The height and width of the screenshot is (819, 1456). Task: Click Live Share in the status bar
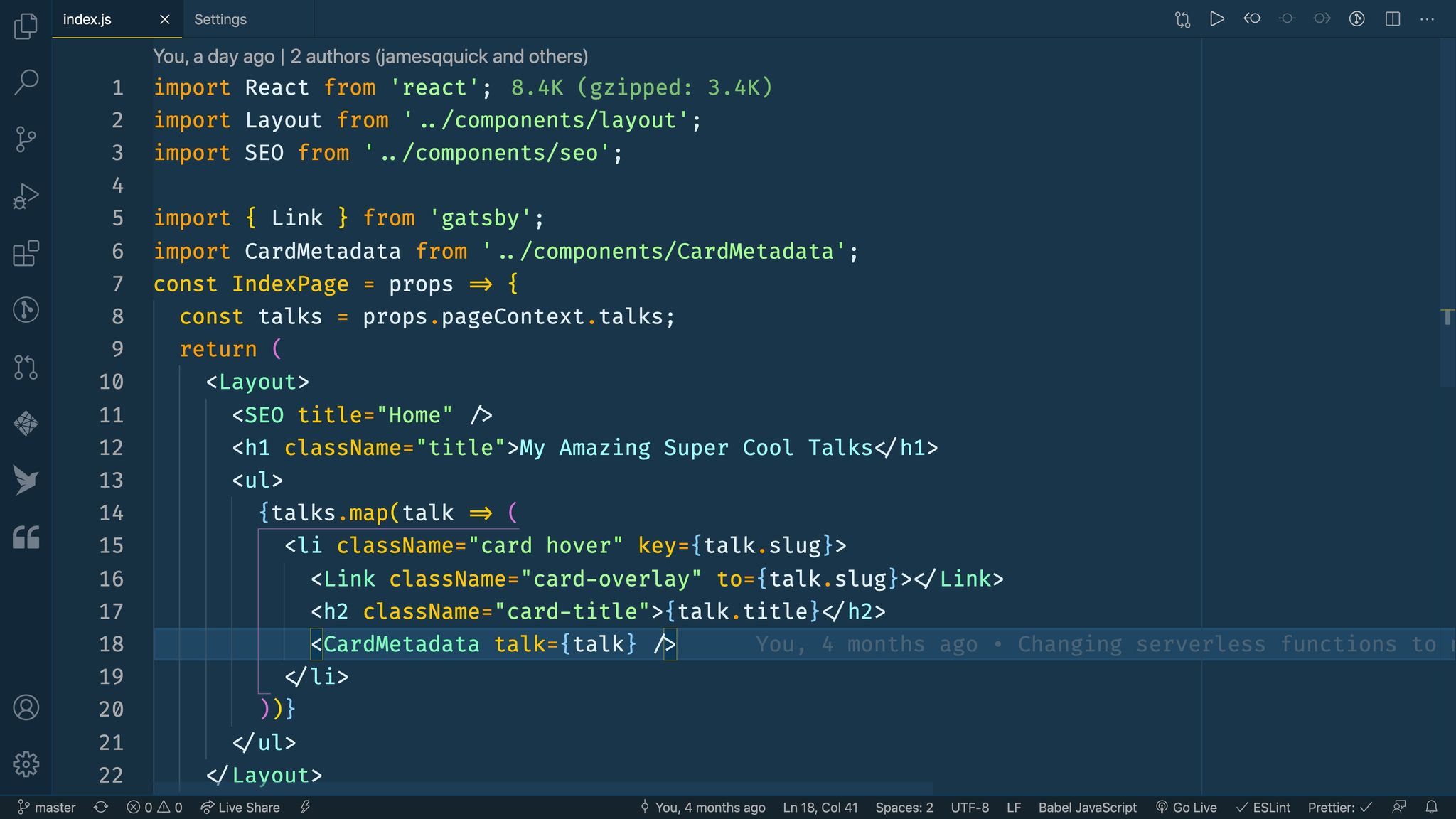click(240, 808)
